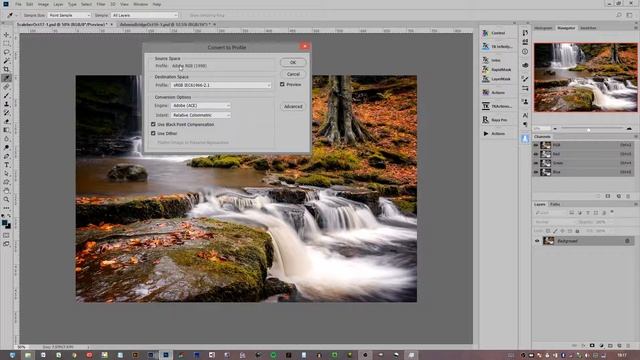Select the Rectangular Marquee tool

(x=6, y=43)
